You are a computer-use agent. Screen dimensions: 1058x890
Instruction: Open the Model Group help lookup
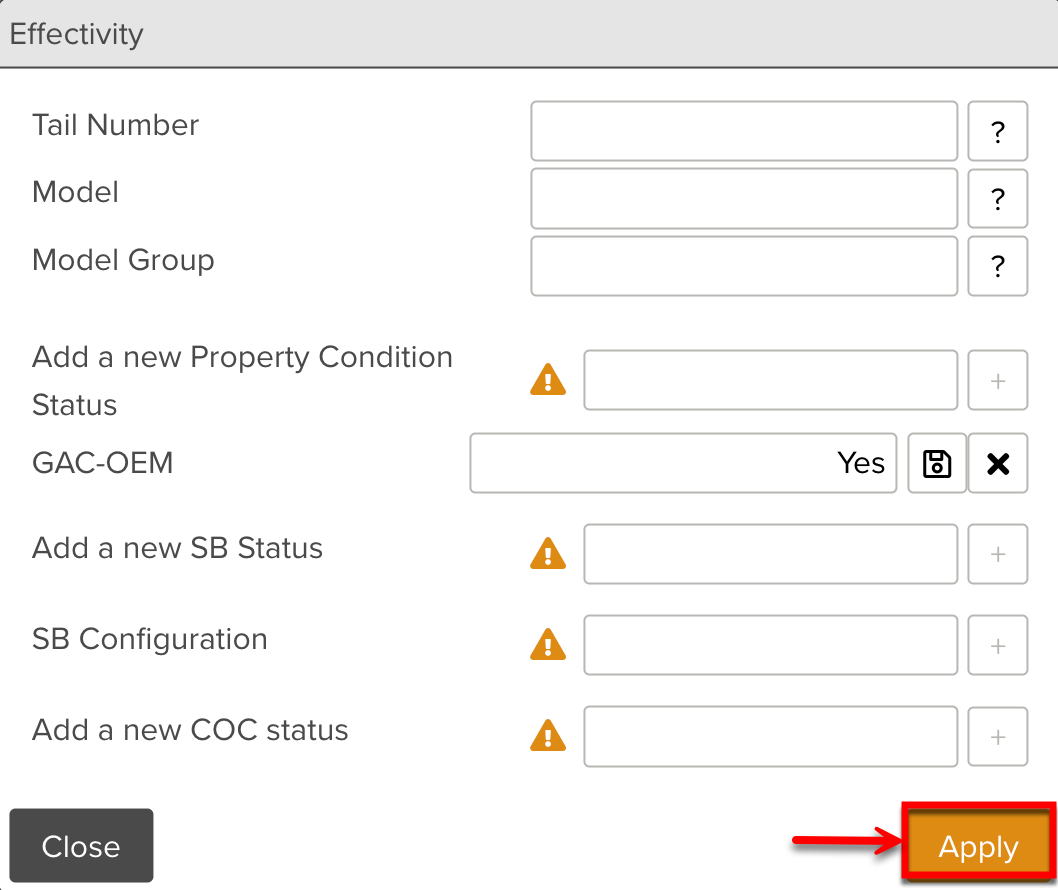[997, 266]
